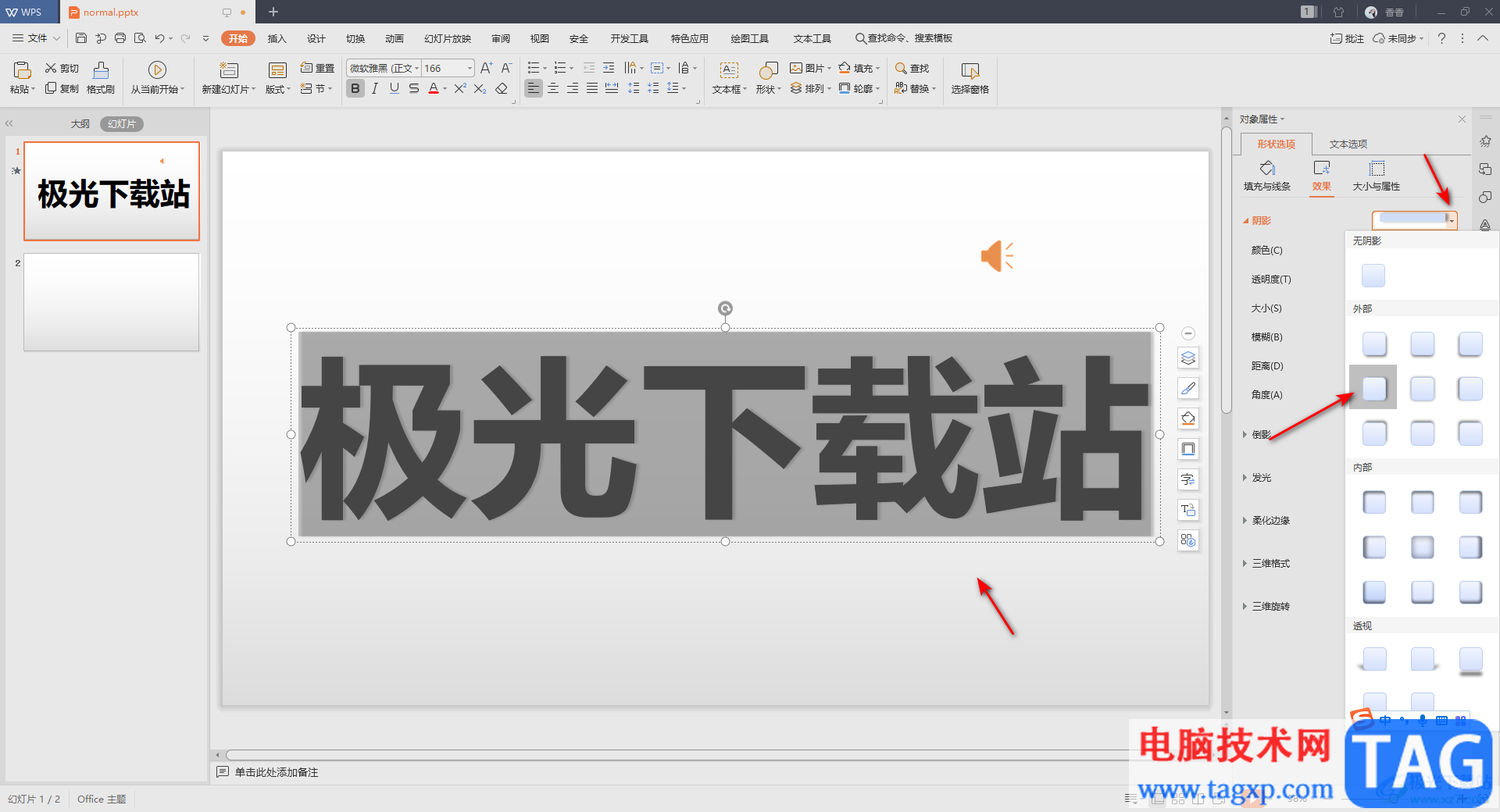Click the Print icon in quick access

click(120, 37)
